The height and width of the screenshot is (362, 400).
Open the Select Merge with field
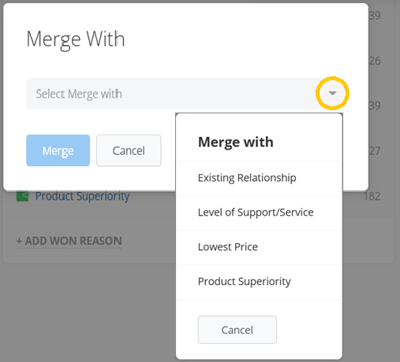coord(186,94)
